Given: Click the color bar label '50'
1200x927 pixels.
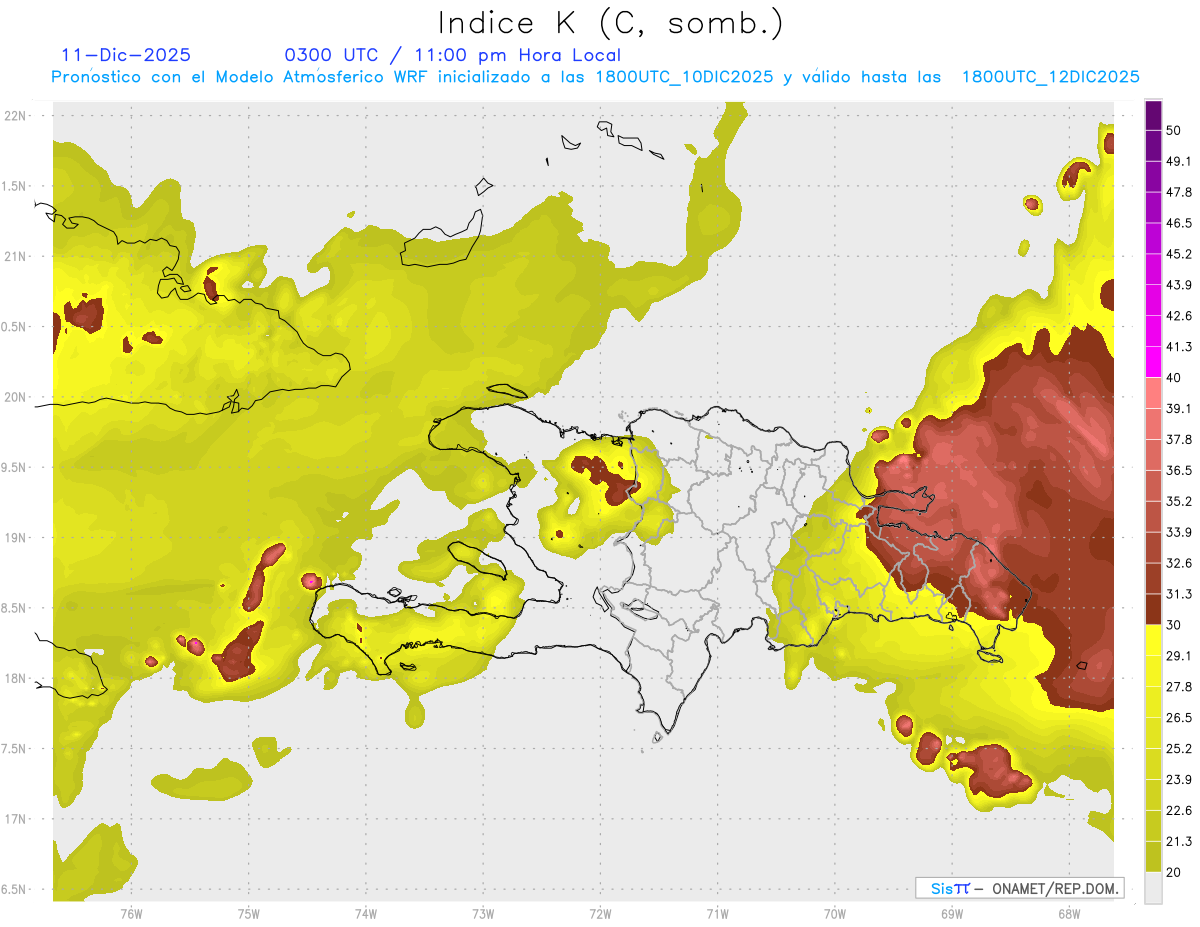Looking at the screenshot, I should (x=1174, y=131).
